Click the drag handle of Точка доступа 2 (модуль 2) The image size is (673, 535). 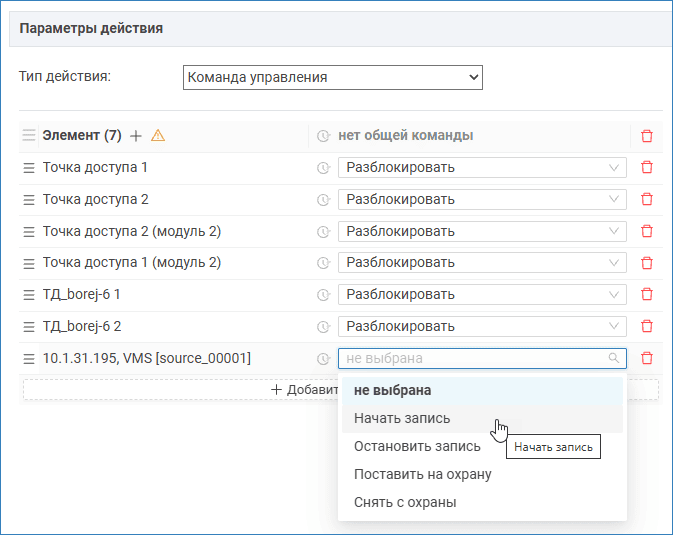(x=29, y=231)
